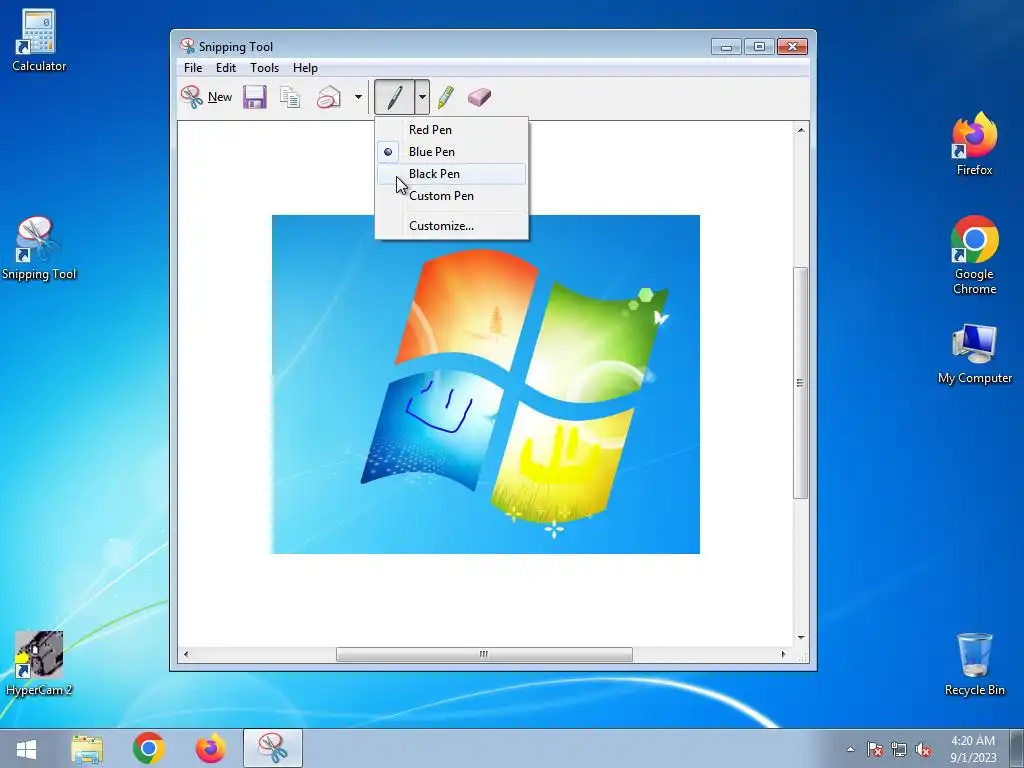Open the Start menu button
Image resolution: width=1024 pixels, height=768 pixels.
26,748
